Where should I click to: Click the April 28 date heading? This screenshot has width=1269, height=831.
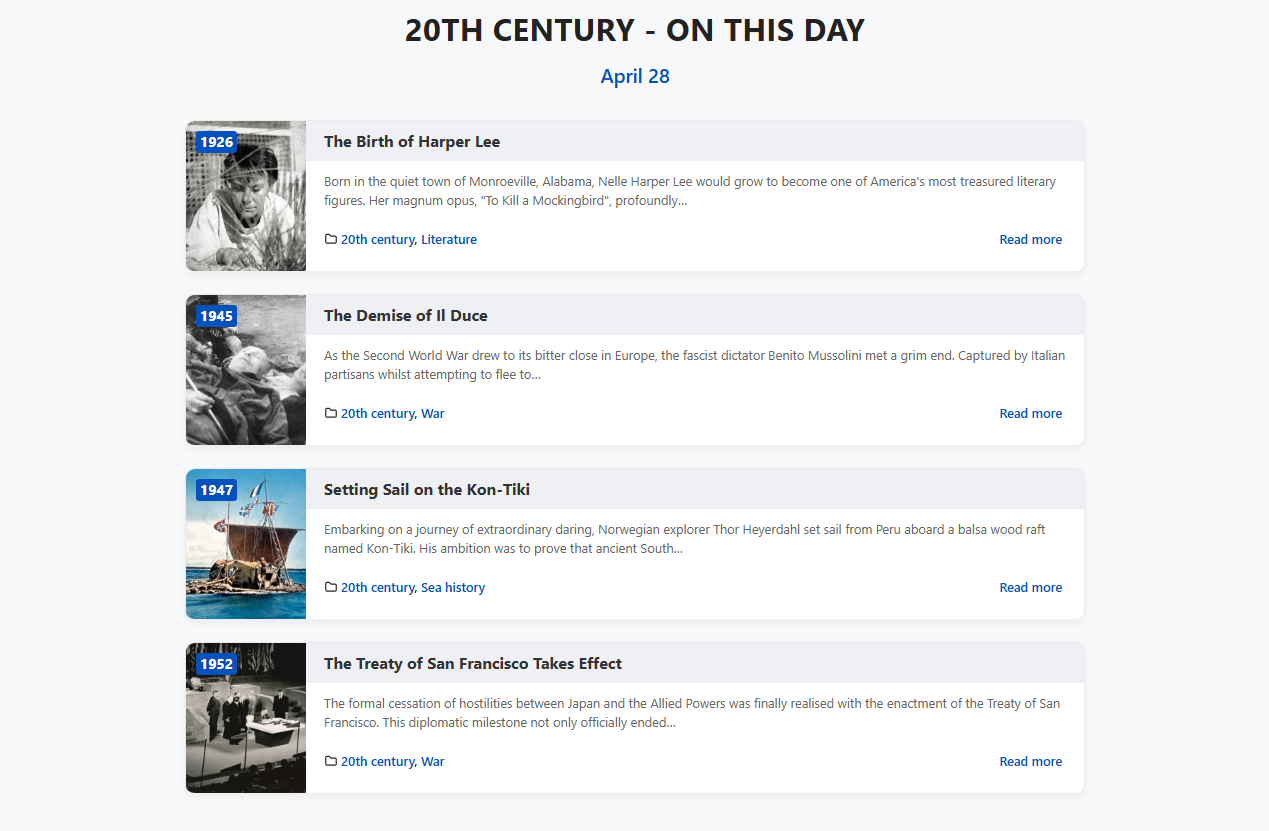635,76
